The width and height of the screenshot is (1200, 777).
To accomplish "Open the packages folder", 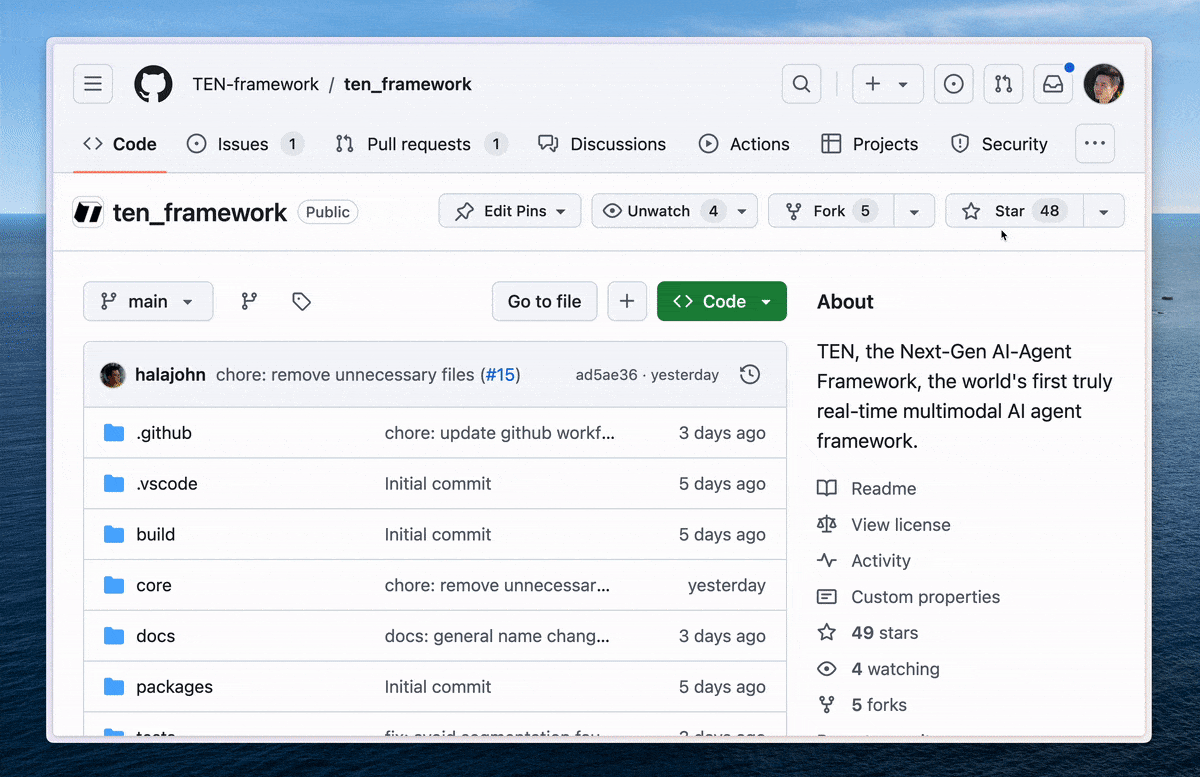I will (174, 687).
